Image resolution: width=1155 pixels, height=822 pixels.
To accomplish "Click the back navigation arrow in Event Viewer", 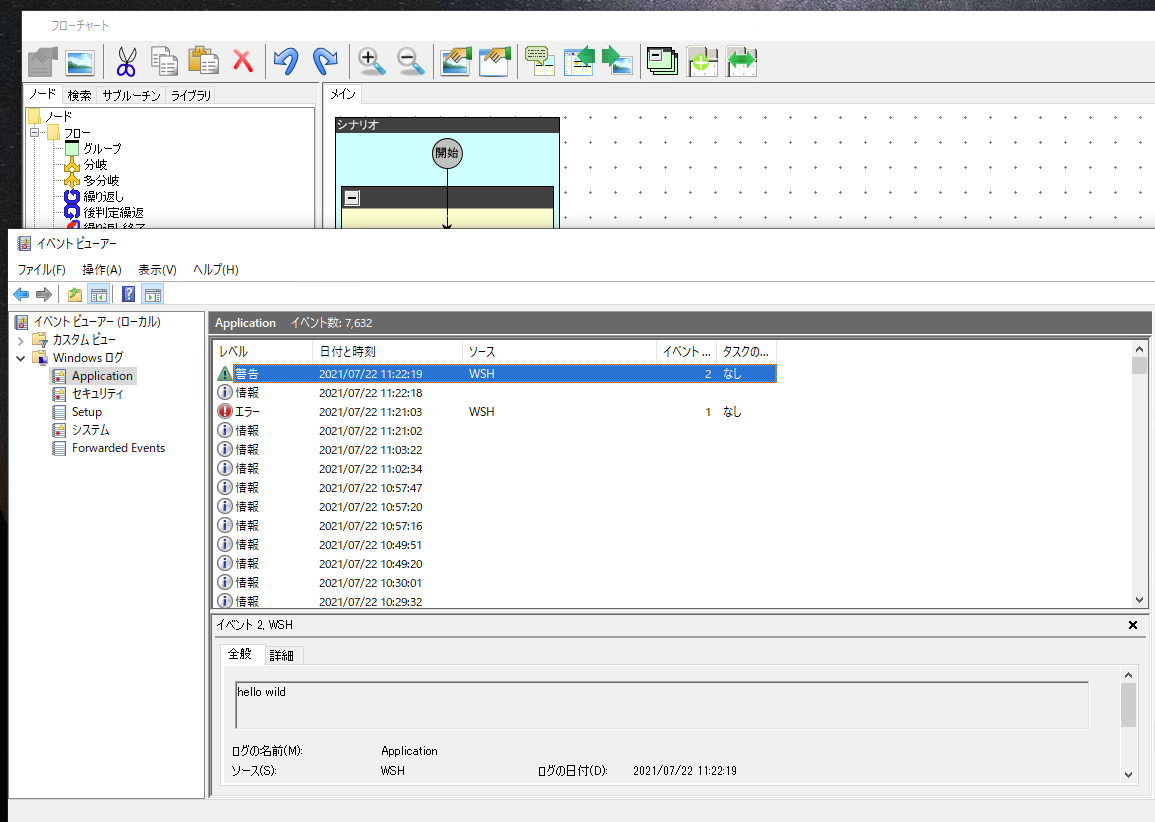I will 21,293.
